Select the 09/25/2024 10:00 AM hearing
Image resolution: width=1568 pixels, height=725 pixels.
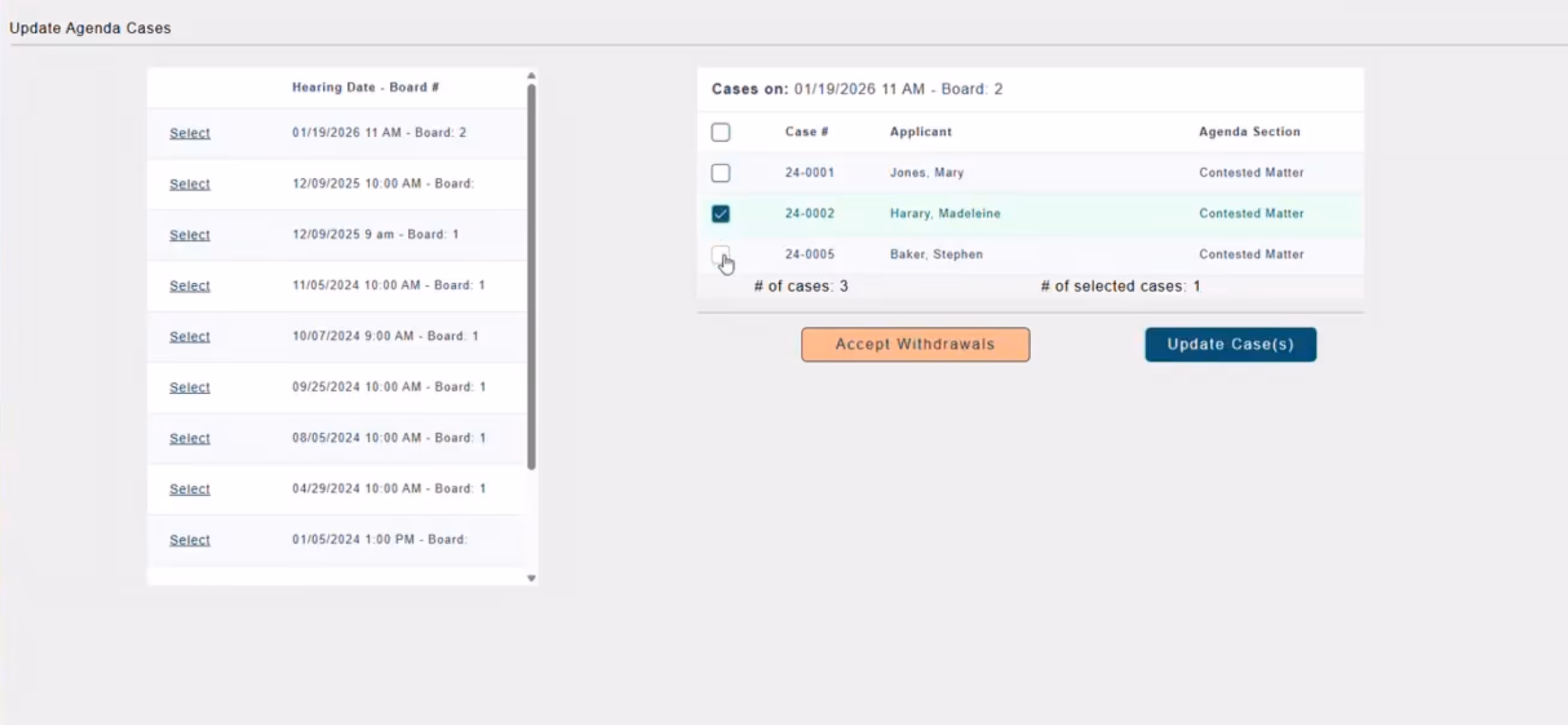point(190,388)
